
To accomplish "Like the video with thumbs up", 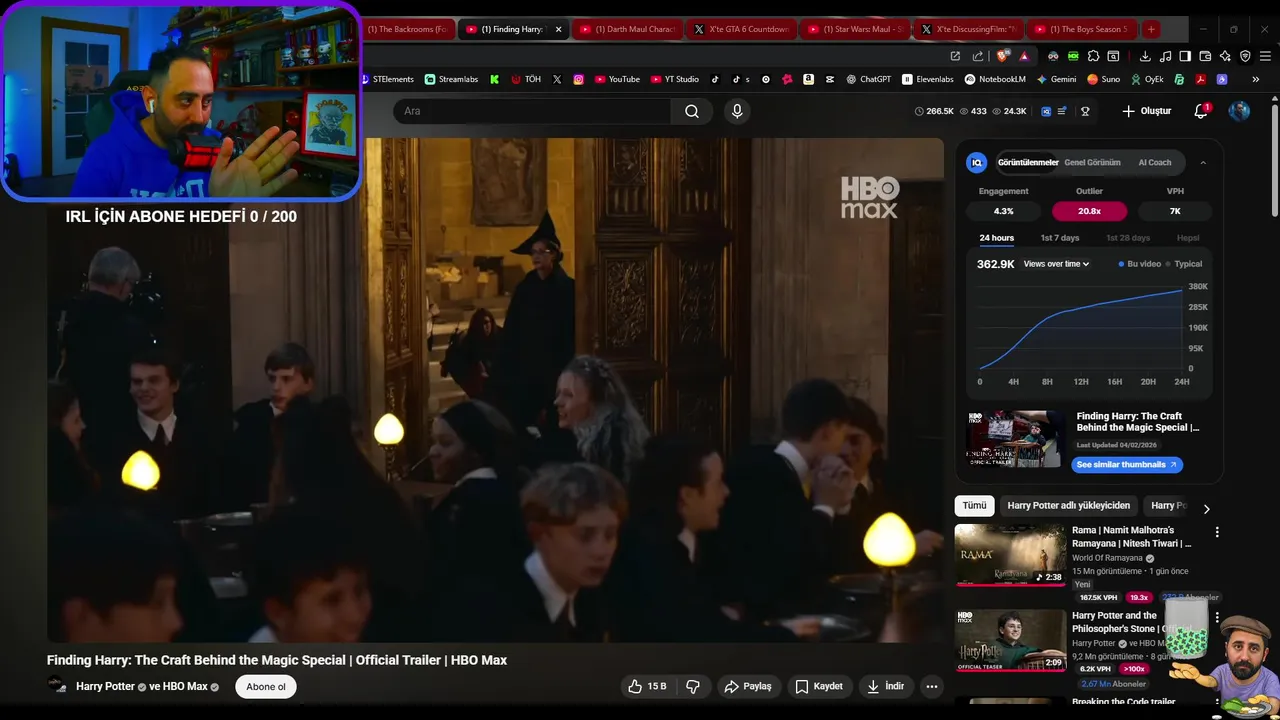I will [647, 686].
